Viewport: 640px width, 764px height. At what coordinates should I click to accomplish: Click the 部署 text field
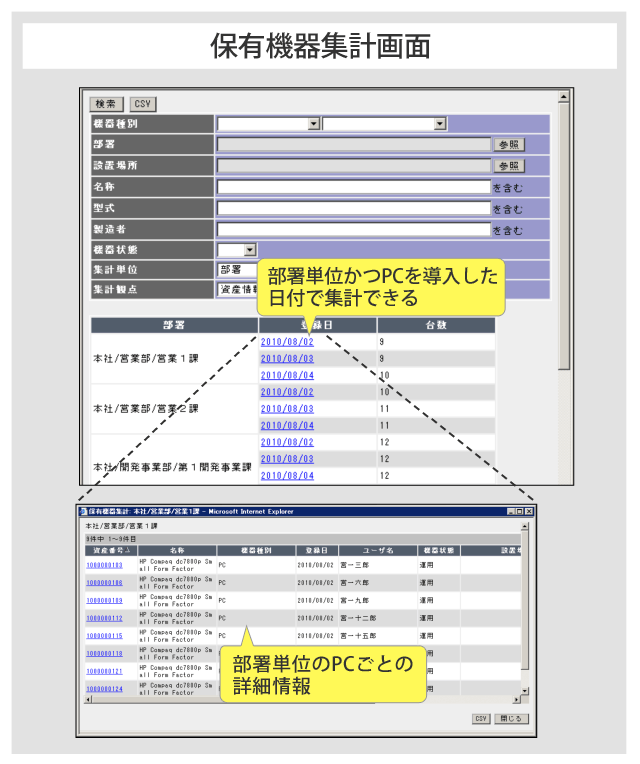pyautogui.click(x=354, y=145)
